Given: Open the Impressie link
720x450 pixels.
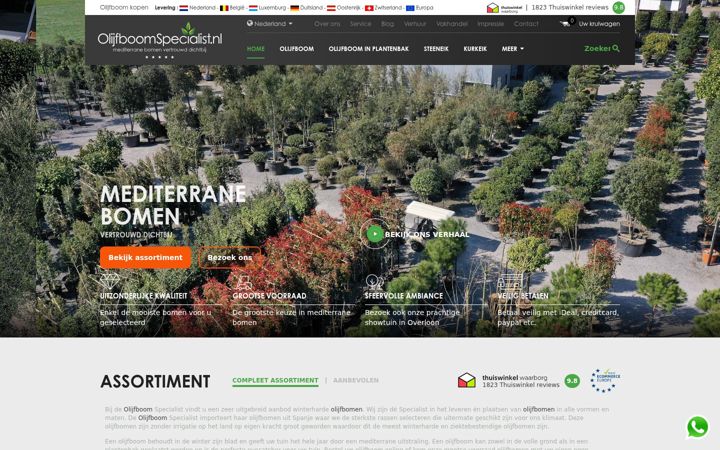Looking at the screenshot, I should [x=490, y=24].
